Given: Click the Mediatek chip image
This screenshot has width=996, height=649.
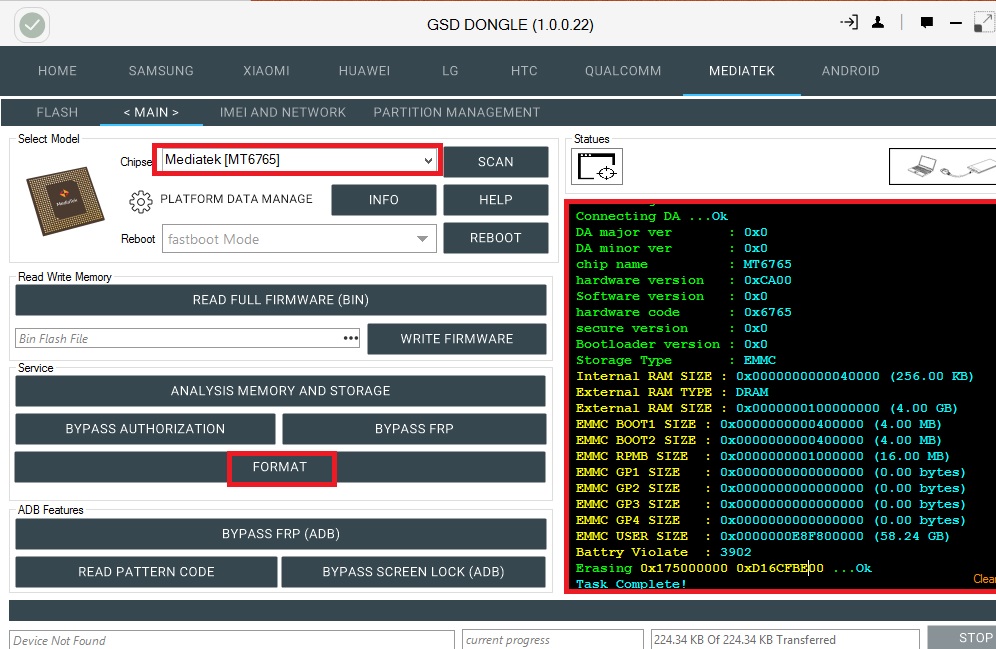Looking at the screenshot, I should (x=65, y=201).
